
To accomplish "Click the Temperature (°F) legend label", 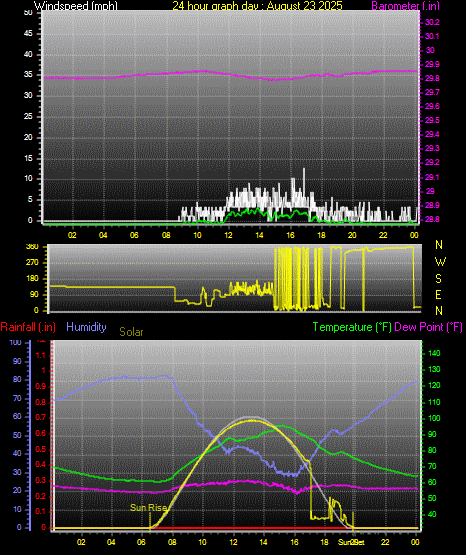I will coord(352,327).
